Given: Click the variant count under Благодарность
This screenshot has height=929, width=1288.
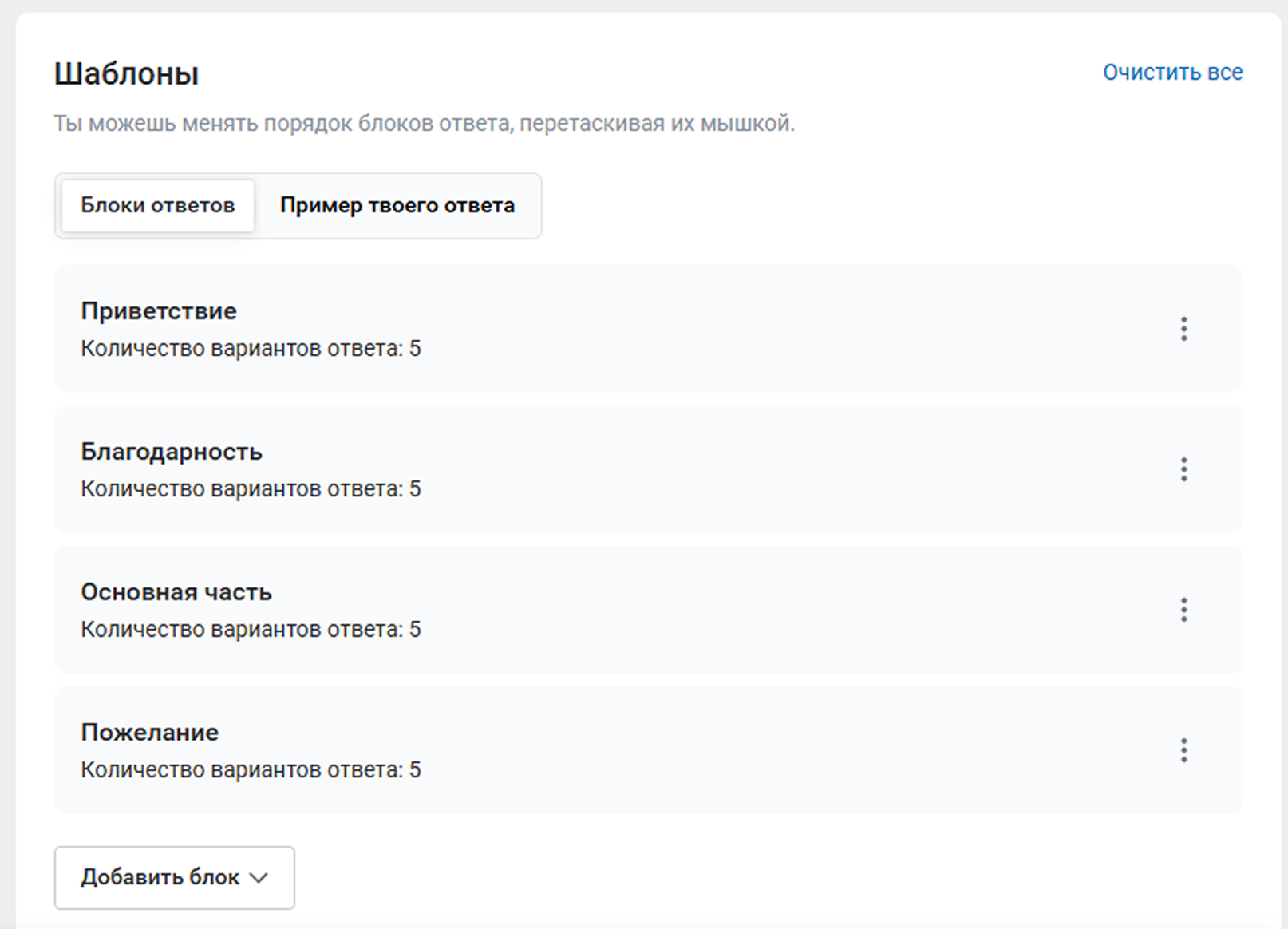Looking at the screenshot, I should coord(251,489).
